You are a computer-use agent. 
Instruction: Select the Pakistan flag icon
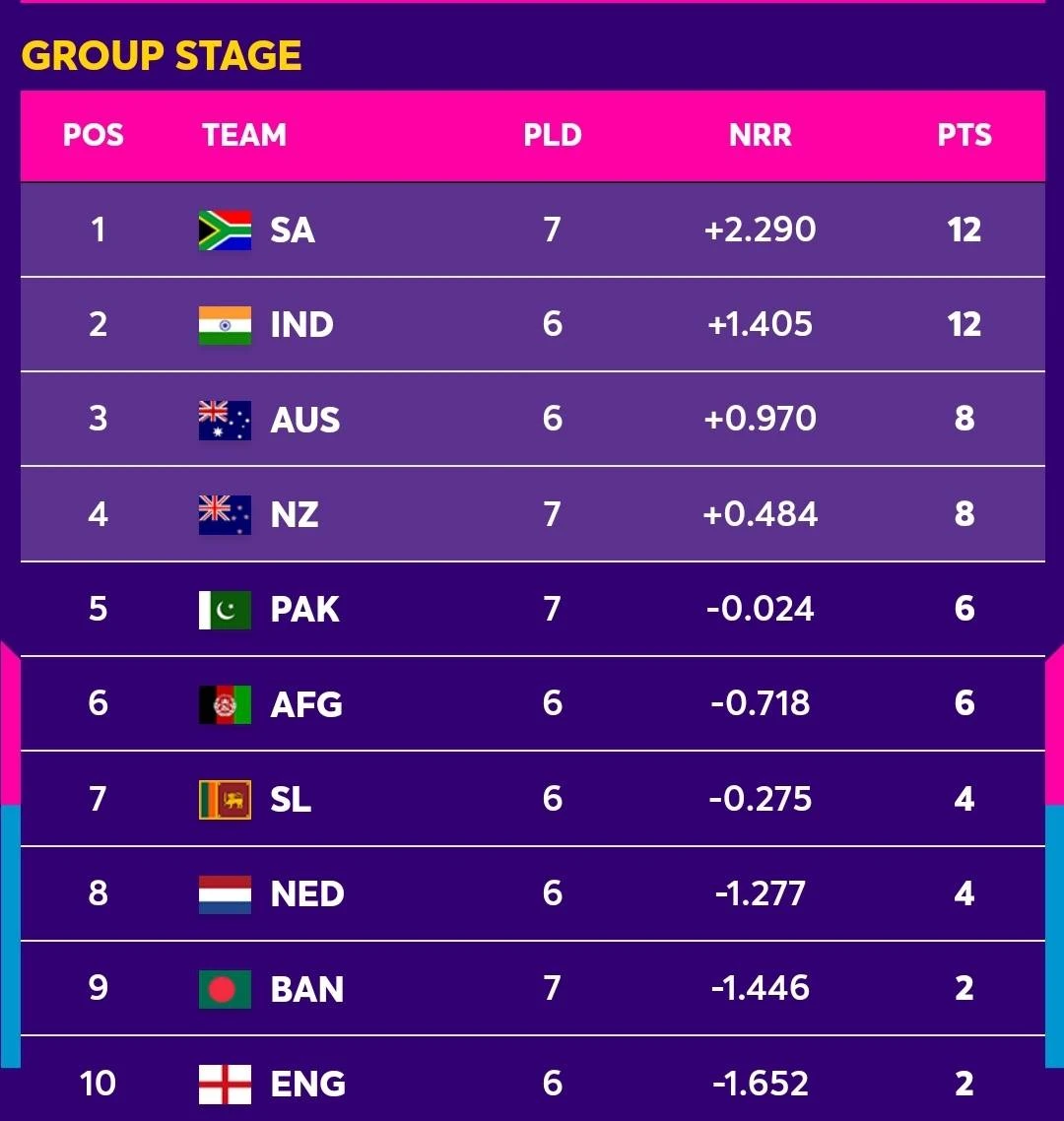(225, 610)
